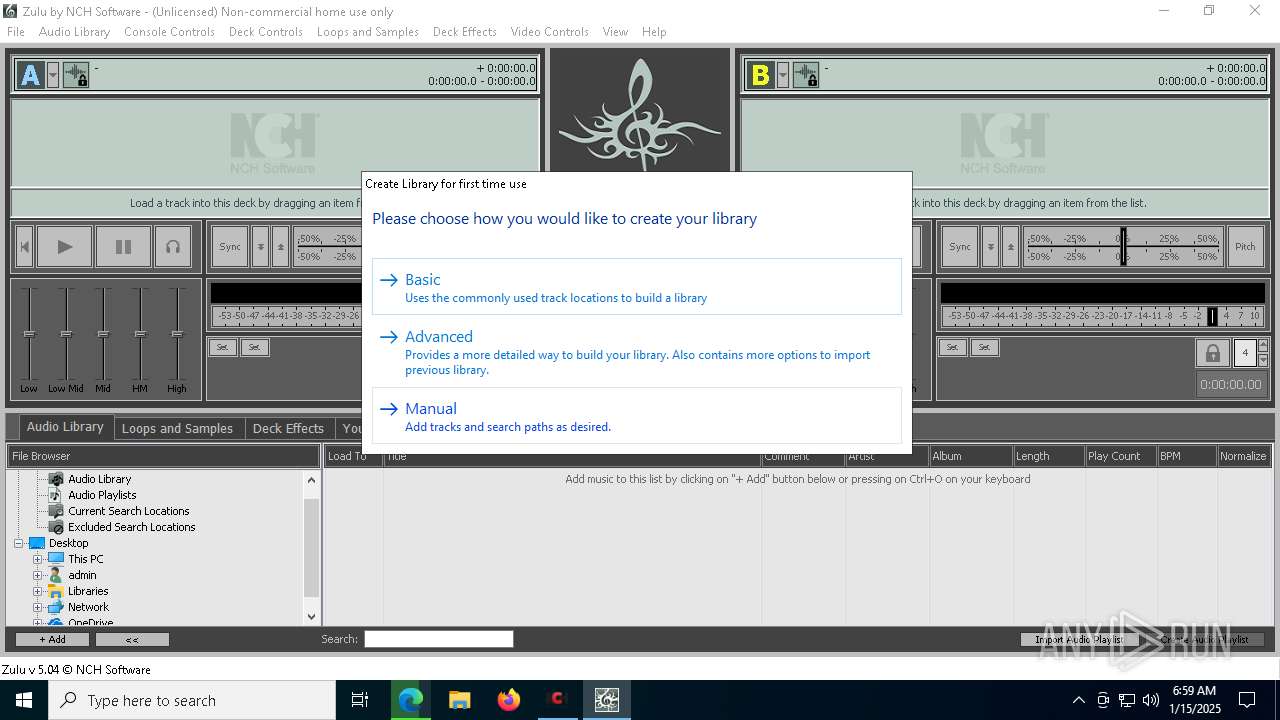The width and height of the screenshot is (1280, 720).
Task: Click Deck A pitch up arrow icon
Action: [x=280, y=247]
